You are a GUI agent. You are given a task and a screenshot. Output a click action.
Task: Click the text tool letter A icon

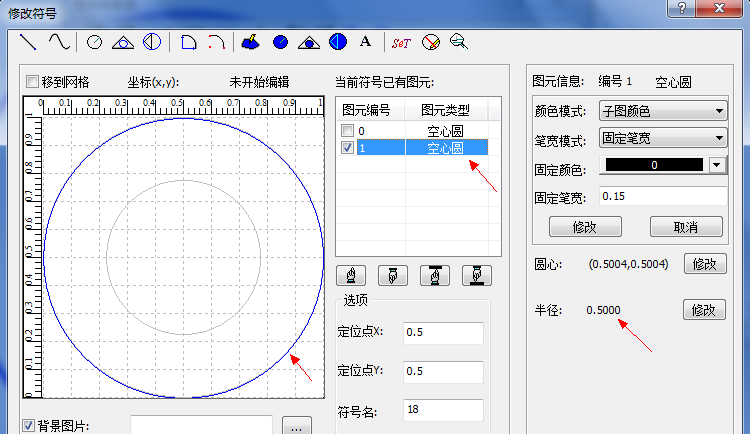point(365,42)
